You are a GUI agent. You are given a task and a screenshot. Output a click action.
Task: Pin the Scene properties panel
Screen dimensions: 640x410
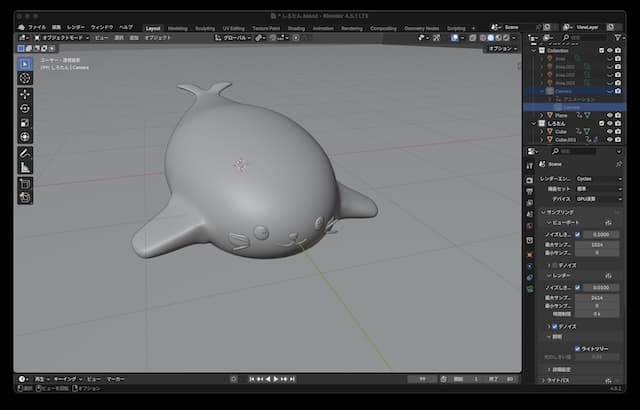(x=619, y=164)
